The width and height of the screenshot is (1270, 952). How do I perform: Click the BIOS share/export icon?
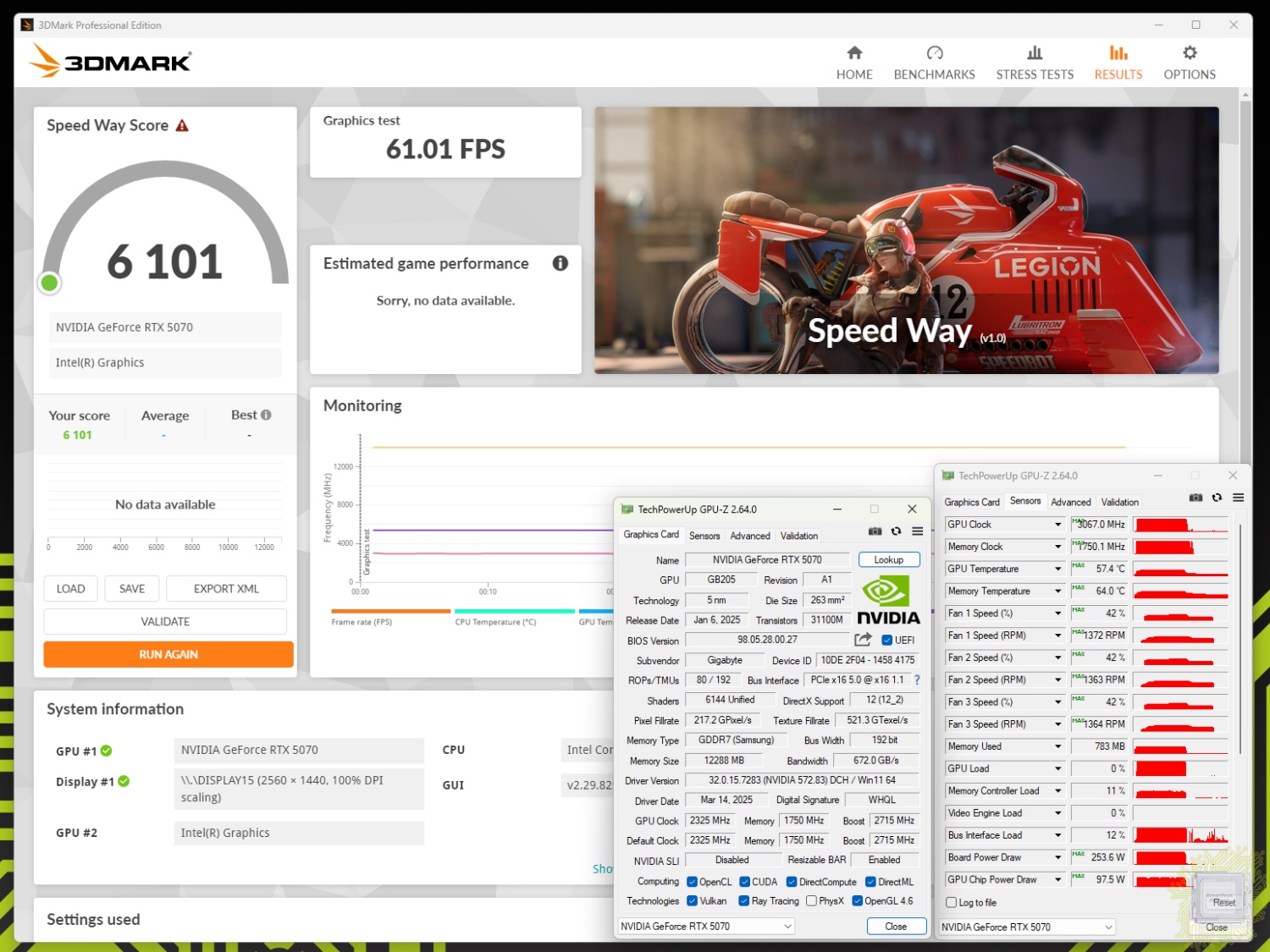tap(863, 640)
